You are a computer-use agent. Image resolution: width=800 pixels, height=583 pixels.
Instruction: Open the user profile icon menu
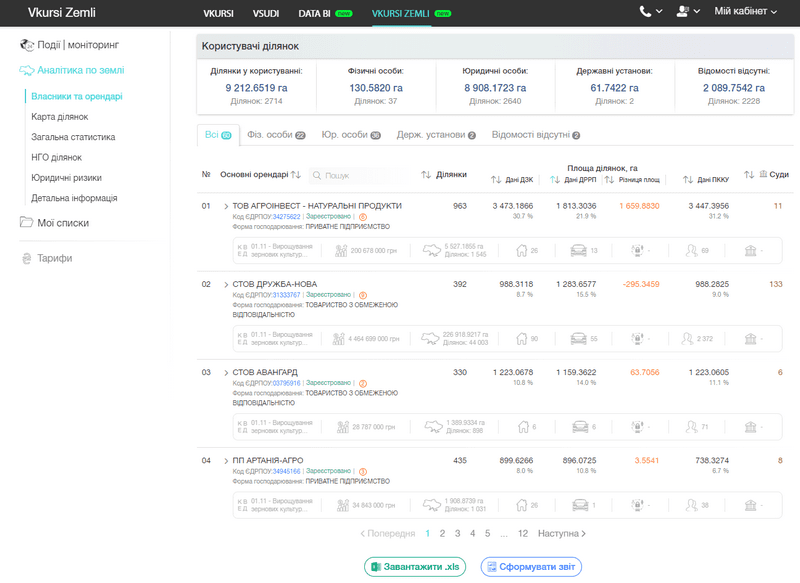[682, 11]
